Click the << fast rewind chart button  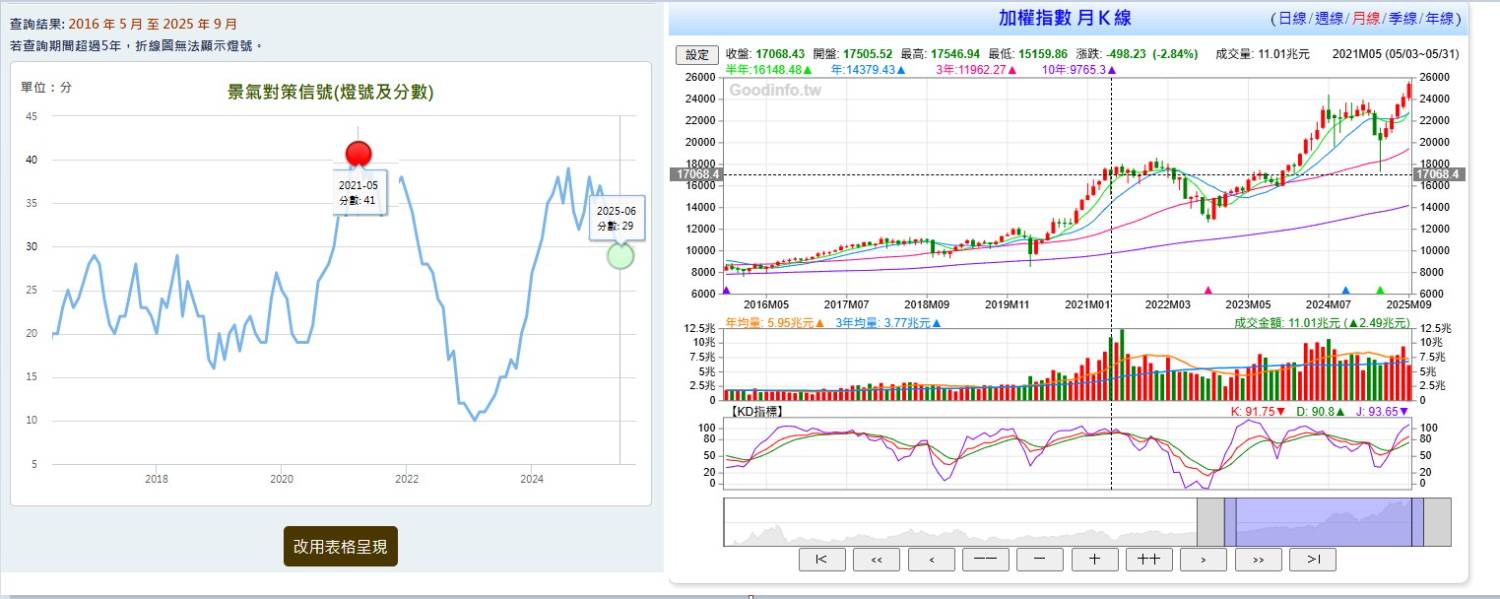877,560
